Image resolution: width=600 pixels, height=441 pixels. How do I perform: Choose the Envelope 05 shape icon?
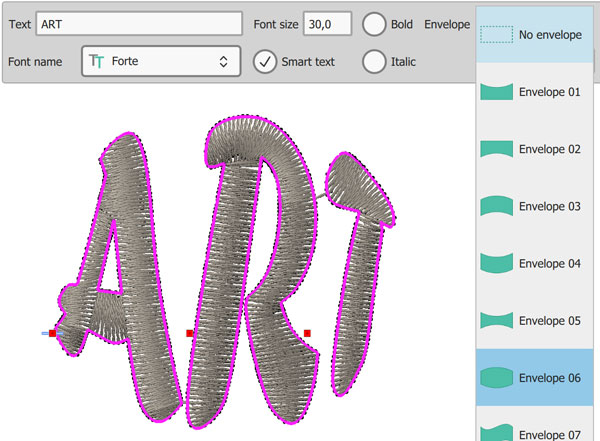click(x=497, y=320)
